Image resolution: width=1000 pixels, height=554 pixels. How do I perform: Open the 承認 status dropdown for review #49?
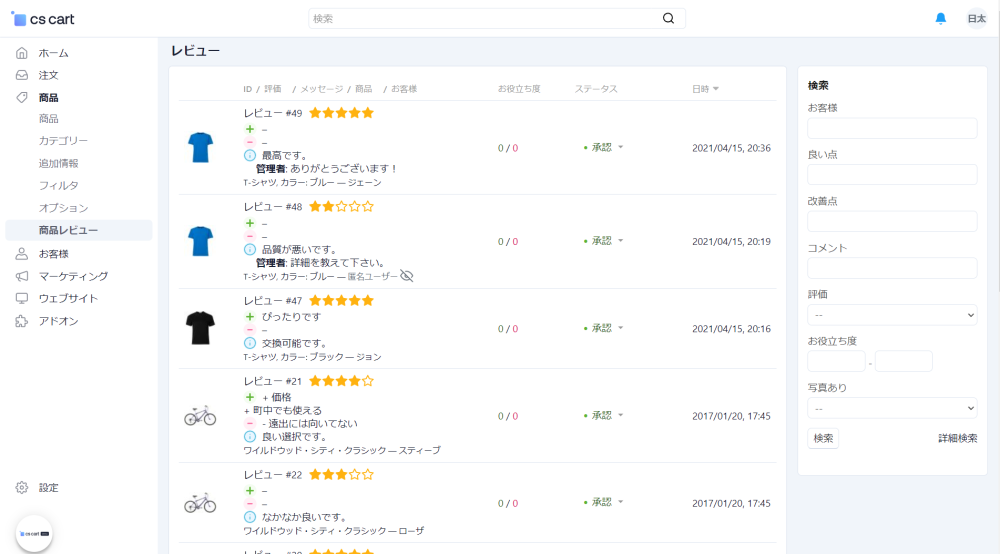(x=605, y=147)
